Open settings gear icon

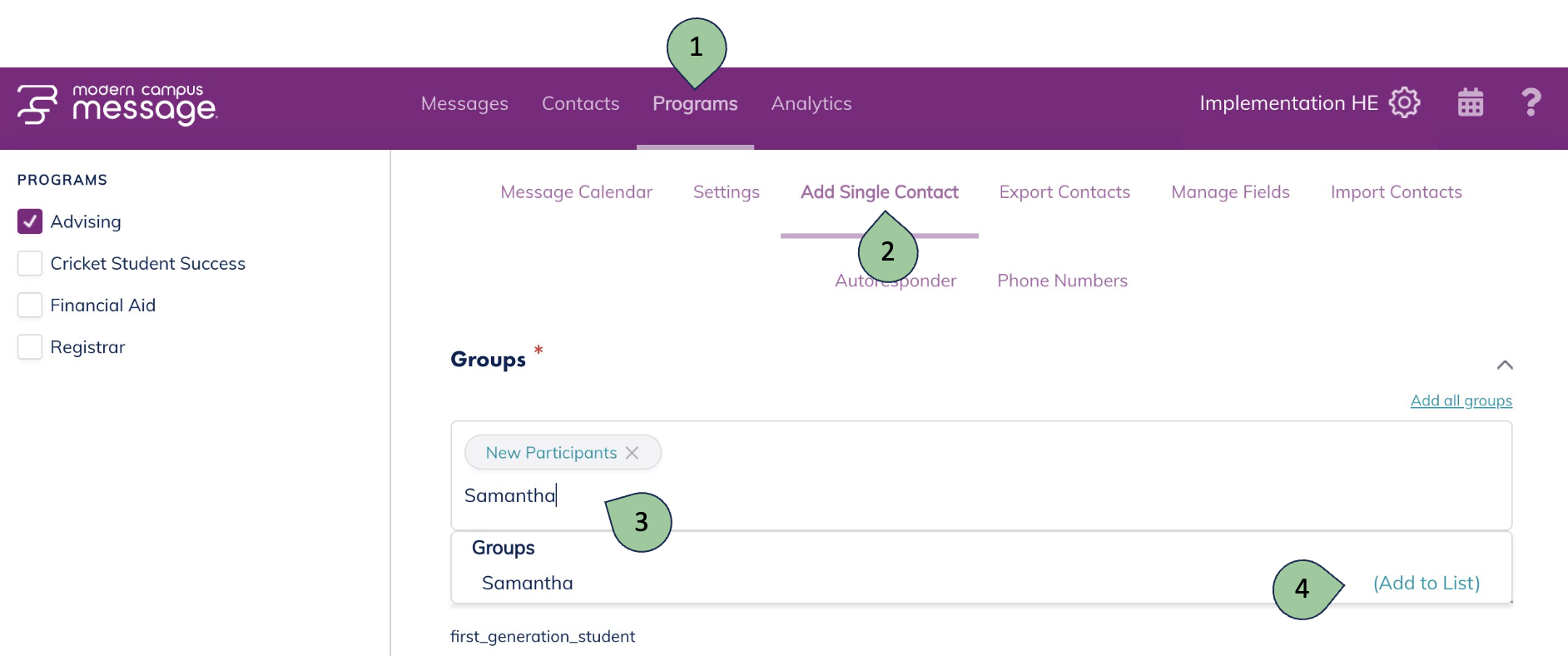click(x=1404, y=102)
